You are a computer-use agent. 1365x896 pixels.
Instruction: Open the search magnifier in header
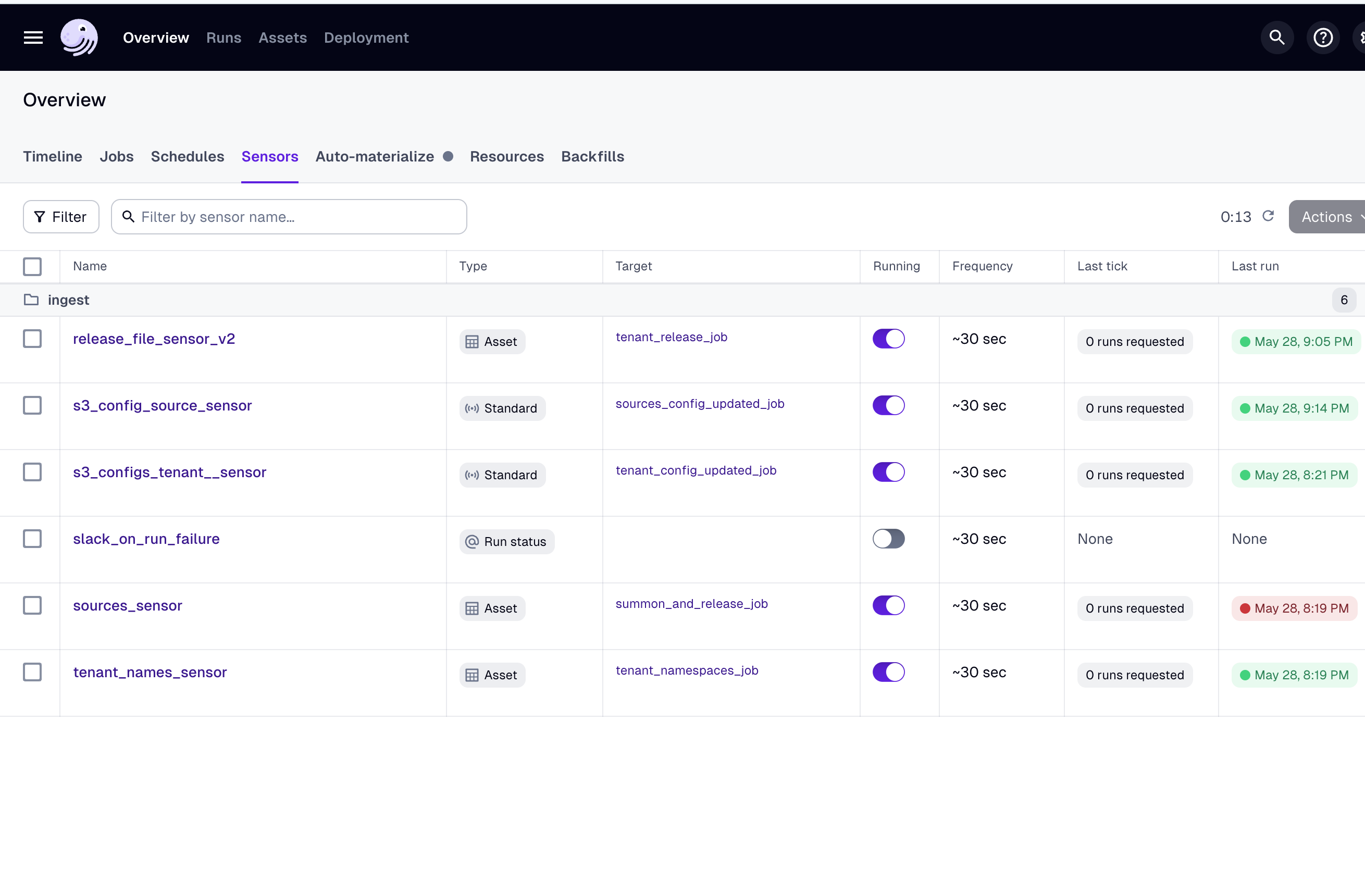pos(1276,38)
